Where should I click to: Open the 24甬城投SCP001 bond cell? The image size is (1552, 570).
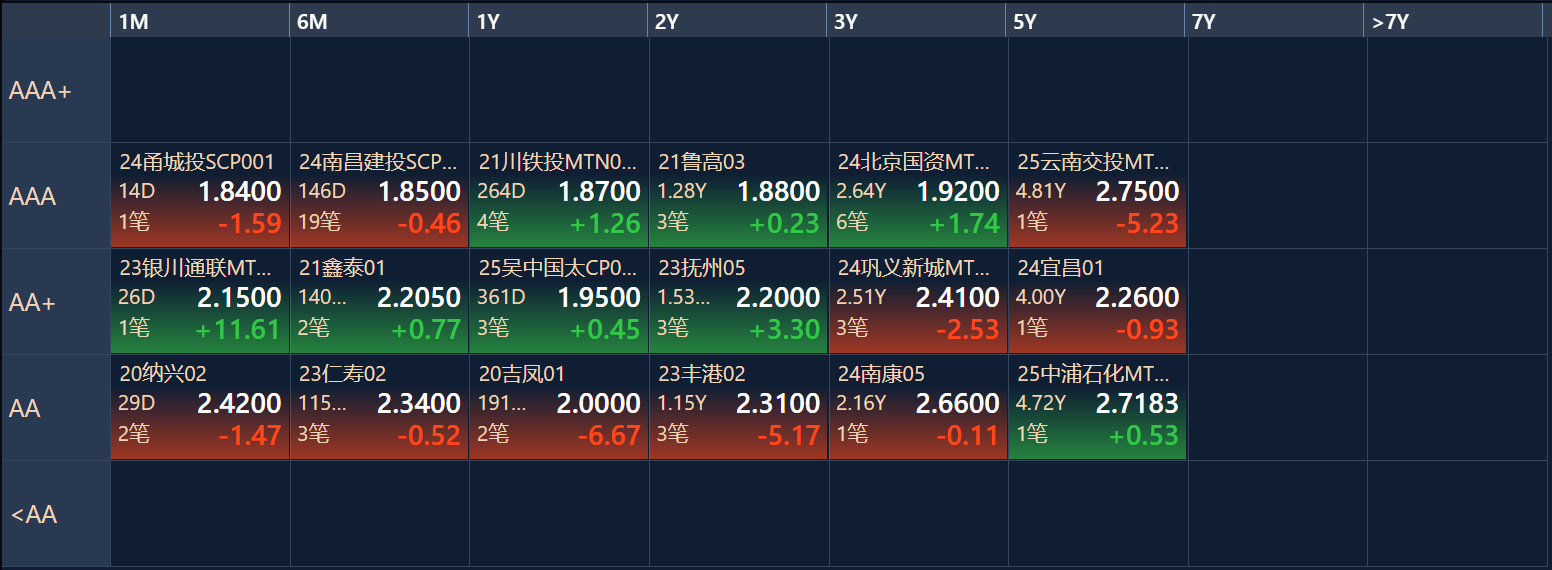point(200,196)
